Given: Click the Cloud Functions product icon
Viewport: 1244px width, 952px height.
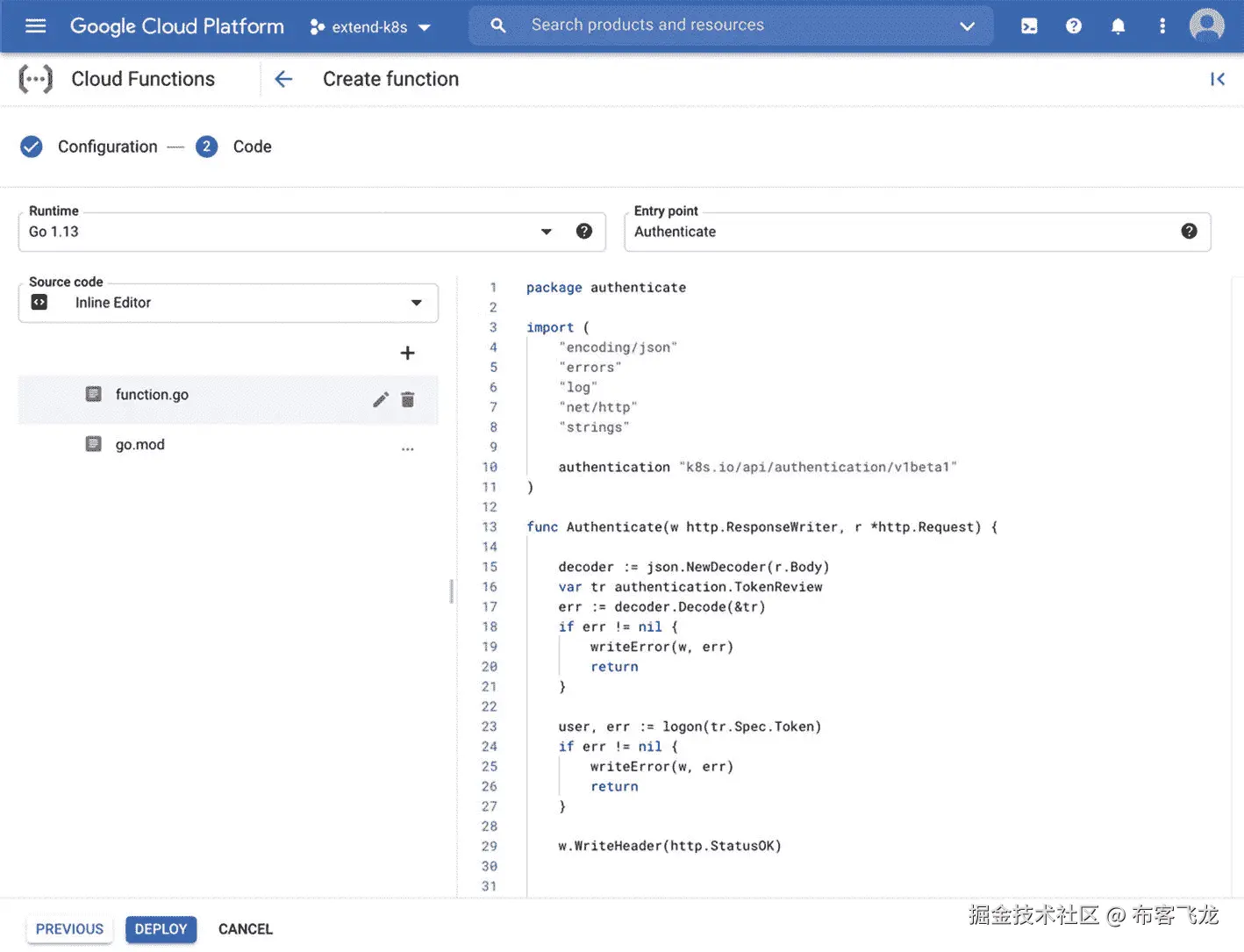Looking at the screenshot, I should tap(36, 79).
